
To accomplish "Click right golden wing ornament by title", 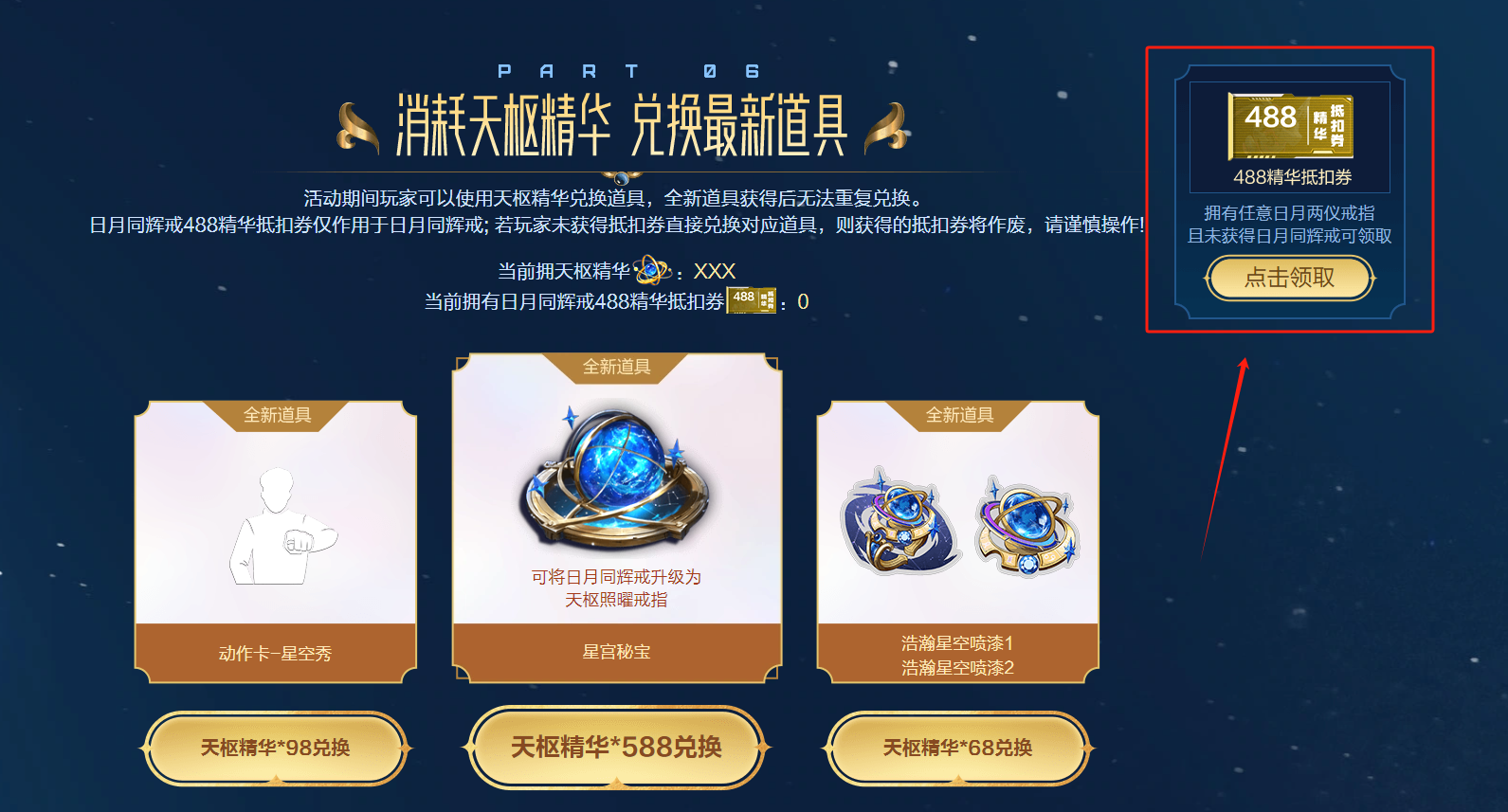I will pyautogui.click(x=887, y=127).
